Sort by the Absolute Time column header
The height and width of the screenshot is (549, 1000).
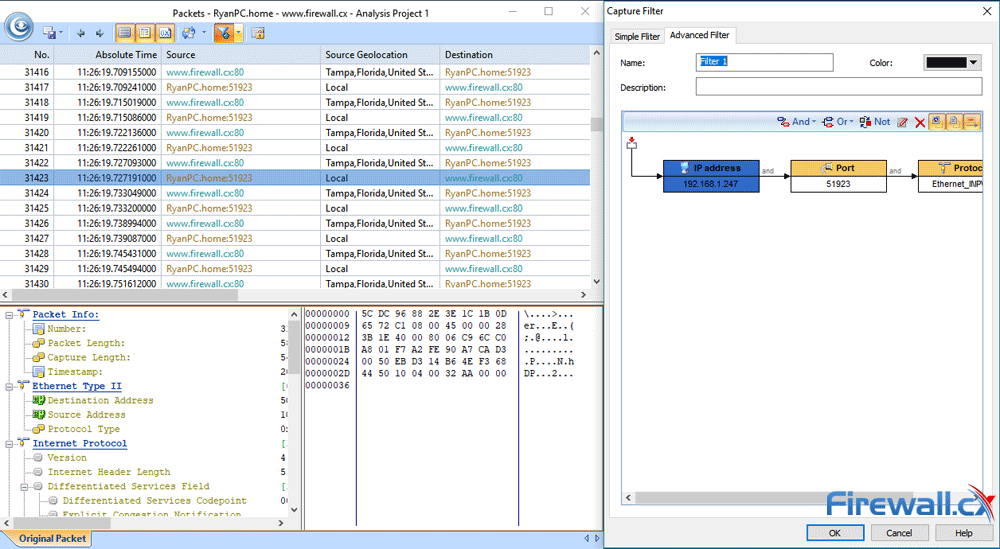(x=108, y=55)
